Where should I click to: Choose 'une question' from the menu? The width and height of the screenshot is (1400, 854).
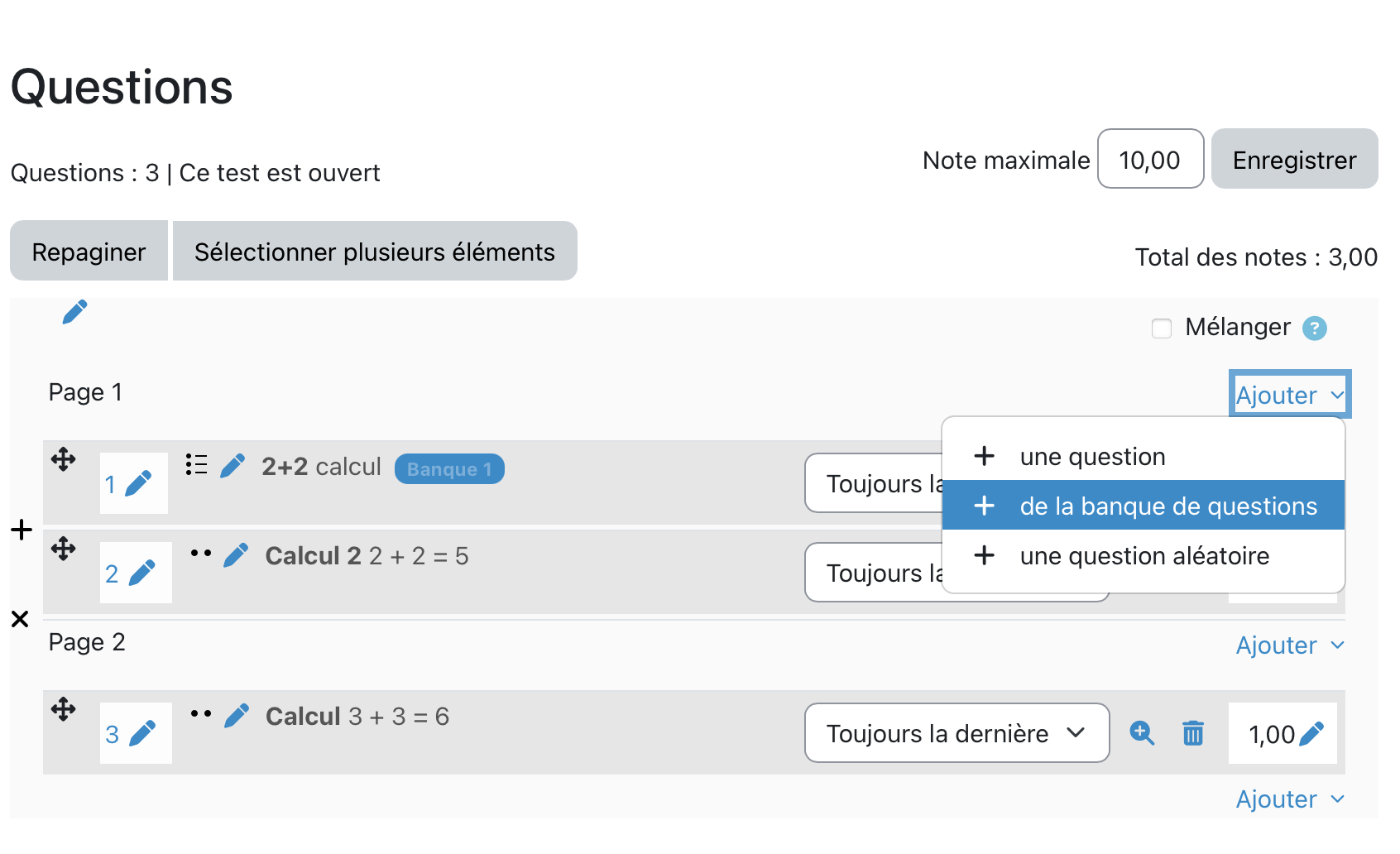[x=1092, y=457]
